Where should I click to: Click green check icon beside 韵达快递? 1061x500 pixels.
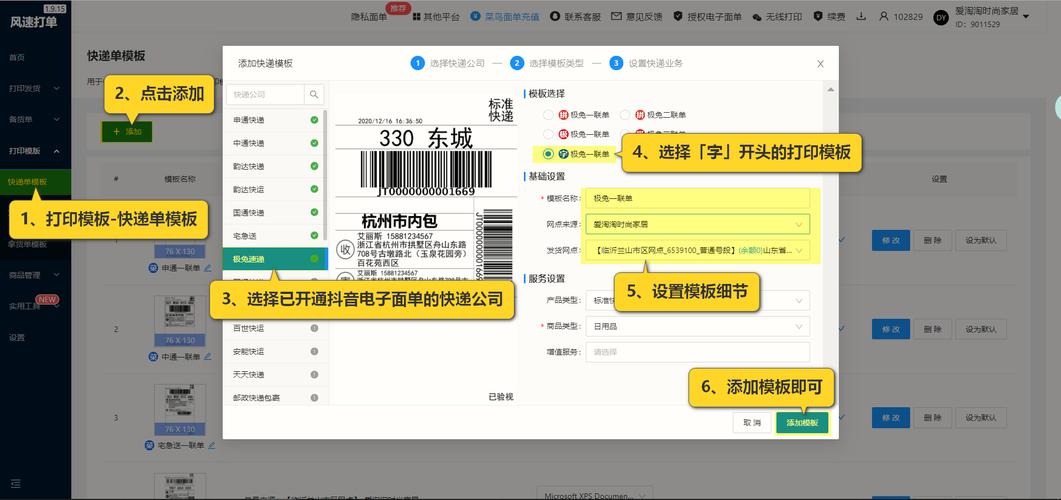coord(314,166)
